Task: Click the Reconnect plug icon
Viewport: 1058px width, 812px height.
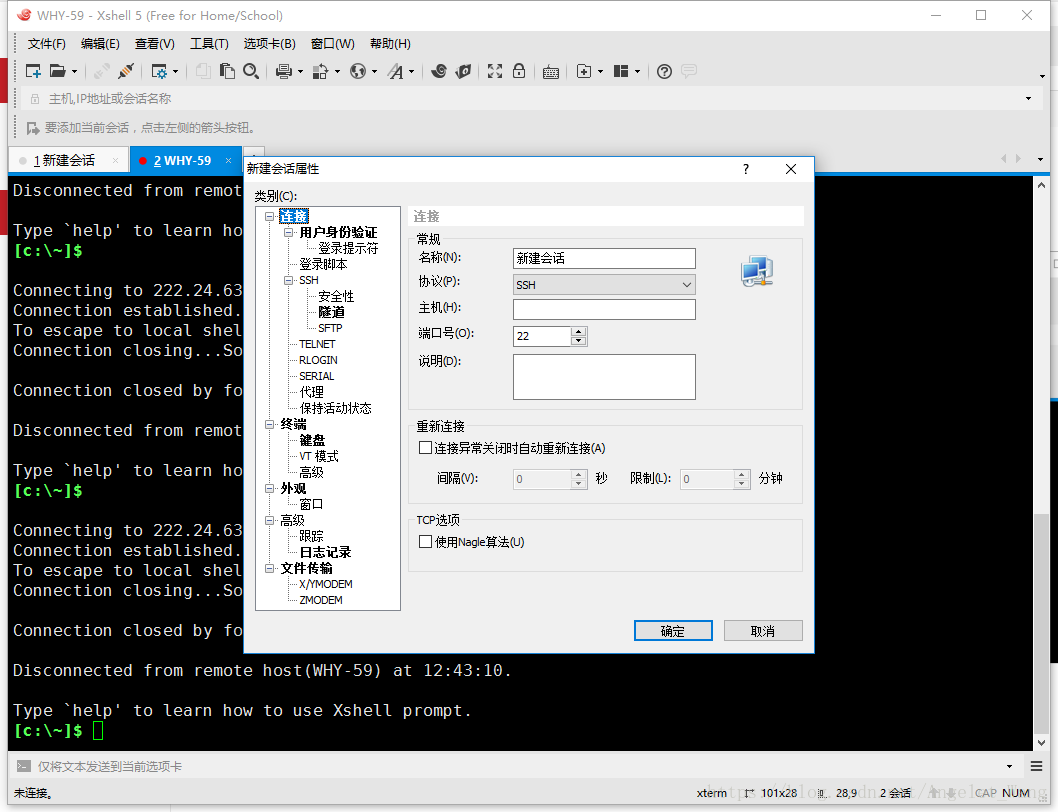Action: coord(126,71)
